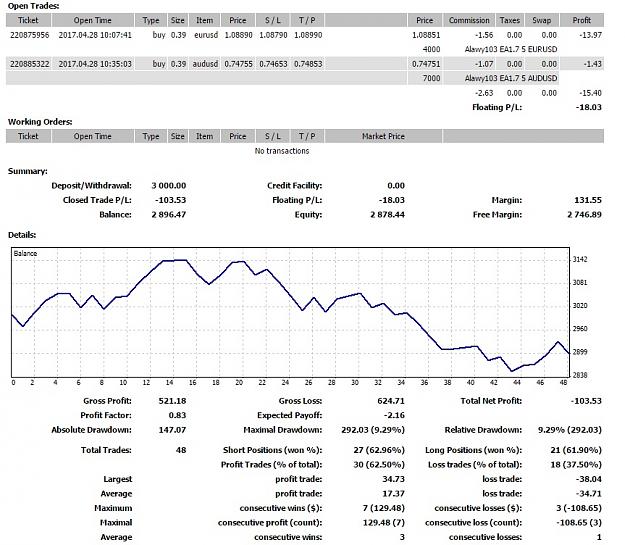Click take profit value 1.08990

[308, 35]
